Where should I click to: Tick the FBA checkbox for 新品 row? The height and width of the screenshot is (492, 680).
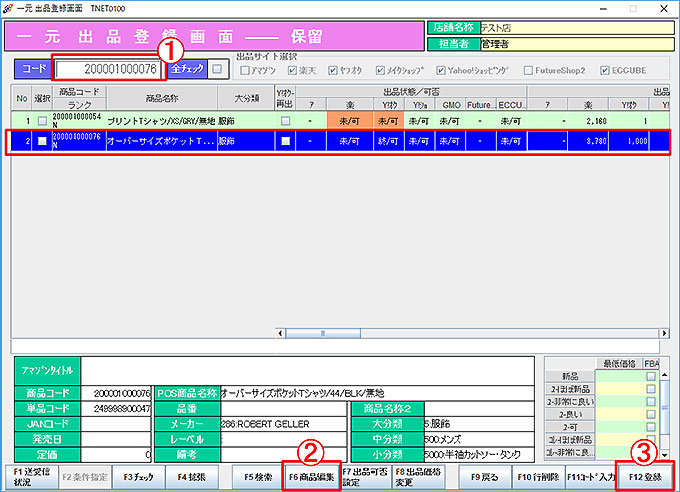(x=651, y=376)
